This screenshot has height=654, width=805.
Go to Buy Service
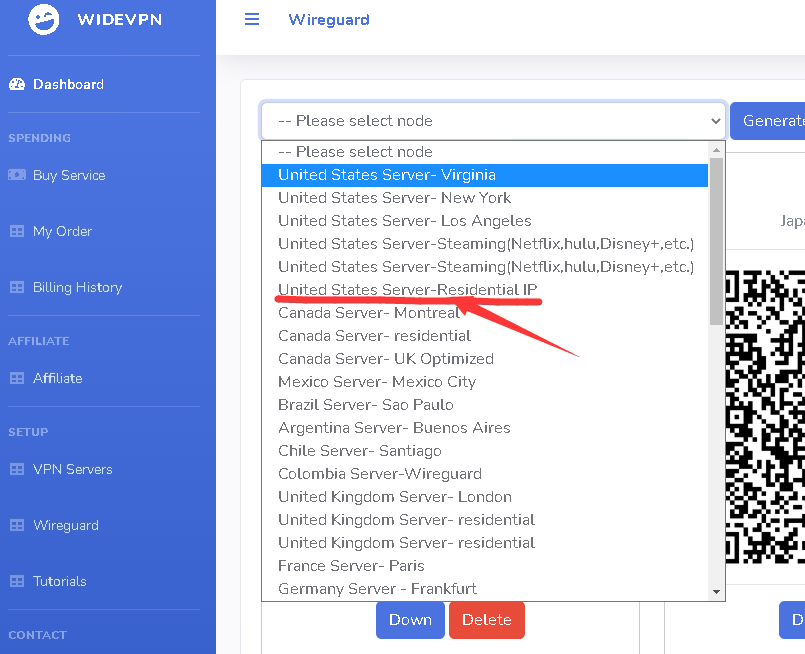point(69,175)
